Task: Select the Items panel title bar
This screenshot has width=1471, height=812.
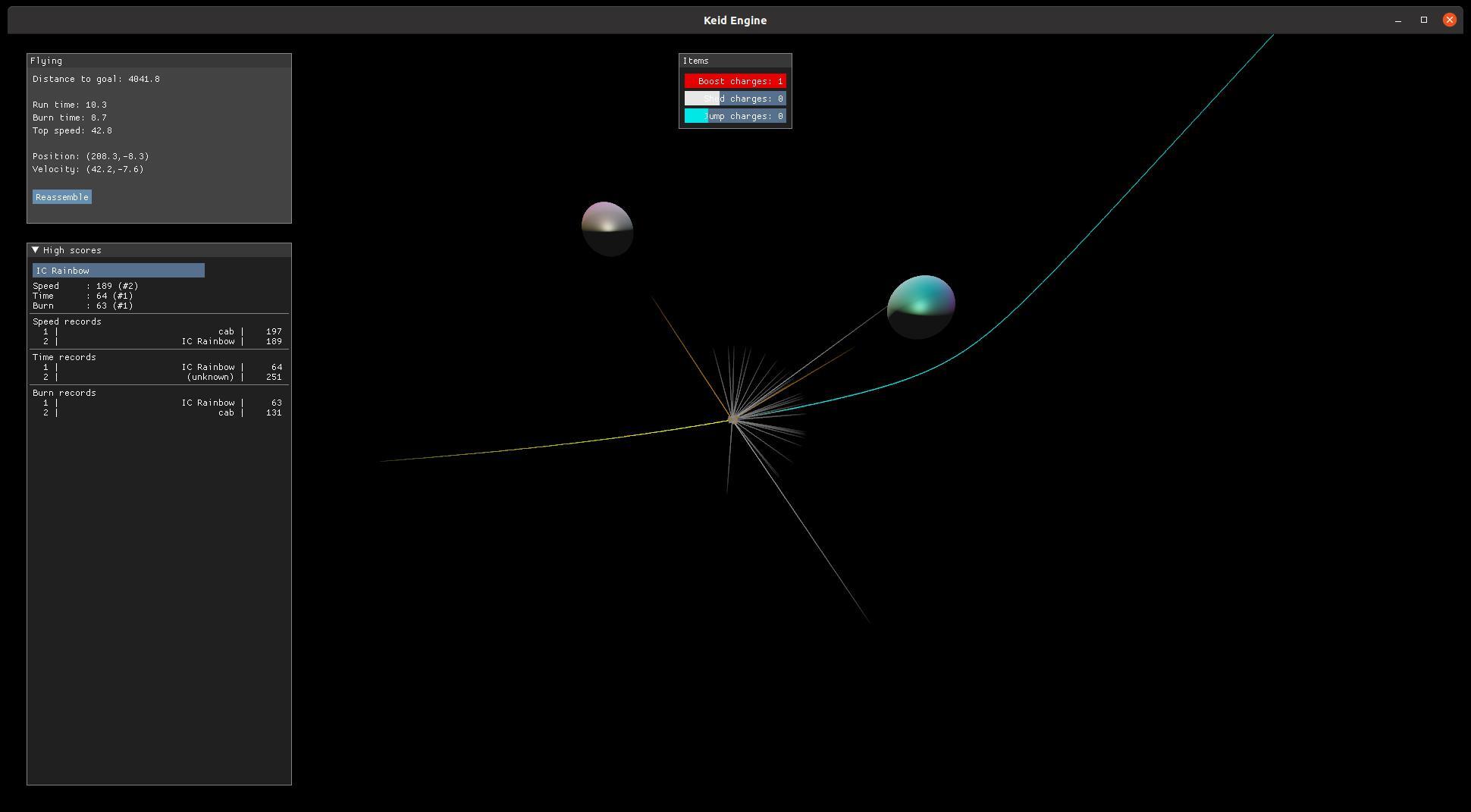Action: click(735, 61)
